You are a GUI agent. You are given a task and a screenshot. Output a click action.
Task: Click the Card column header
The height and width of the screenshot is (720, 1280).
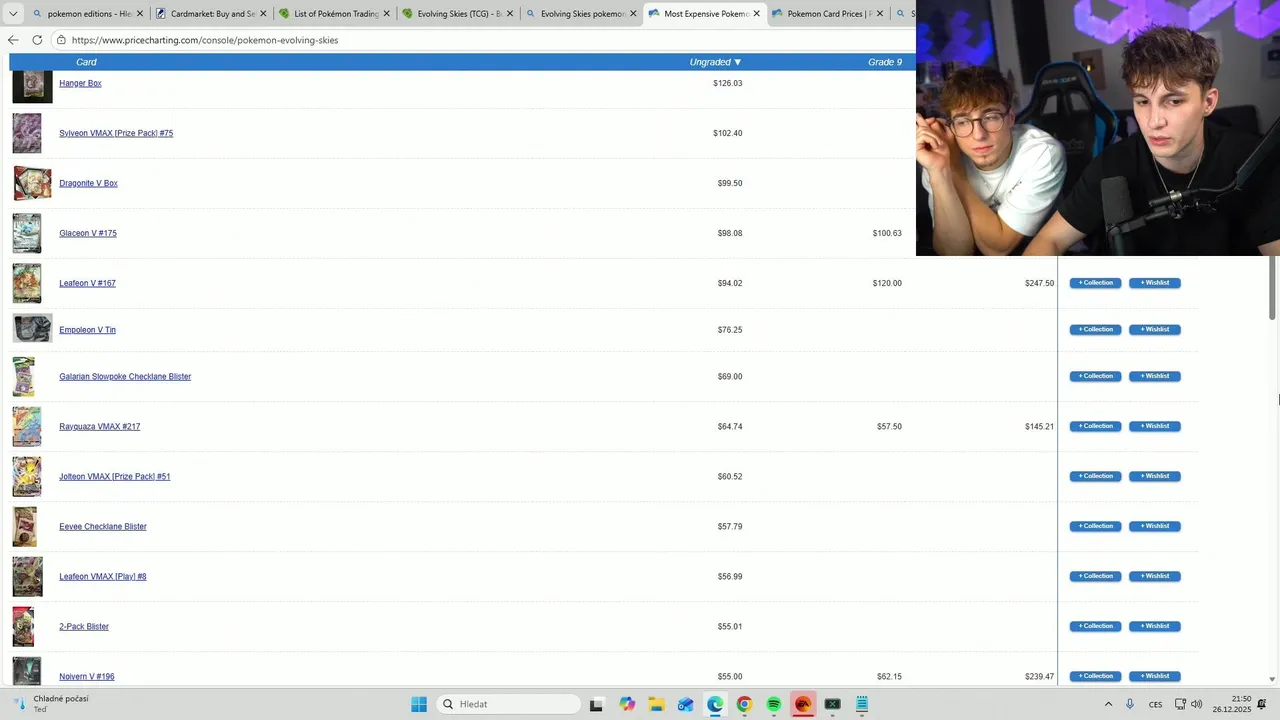(86, 62)
